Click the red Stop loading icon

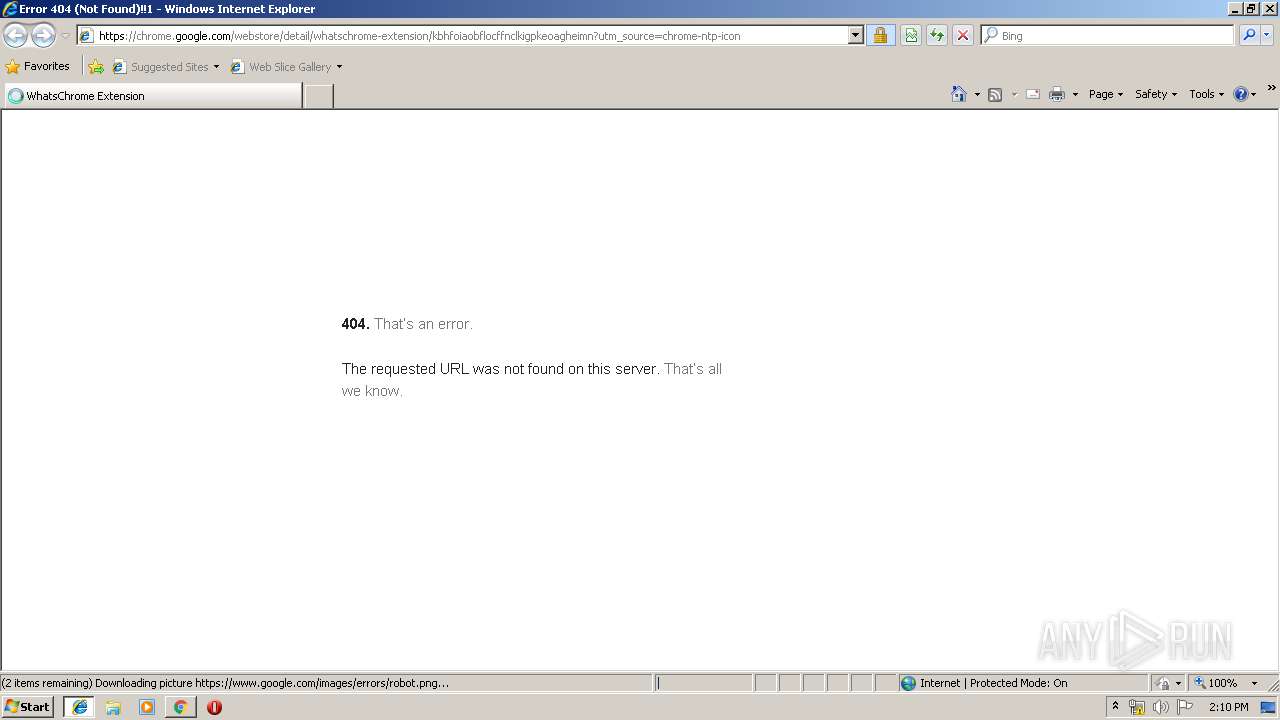tap(962, 36)
